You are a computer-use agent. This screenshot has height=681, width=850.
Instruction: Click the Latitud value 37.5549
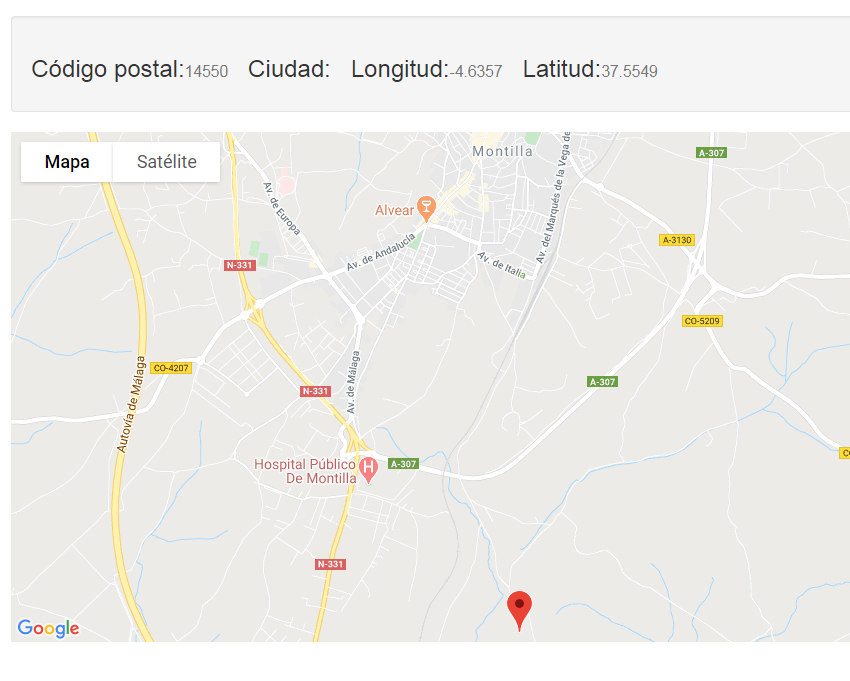(629, 71)
